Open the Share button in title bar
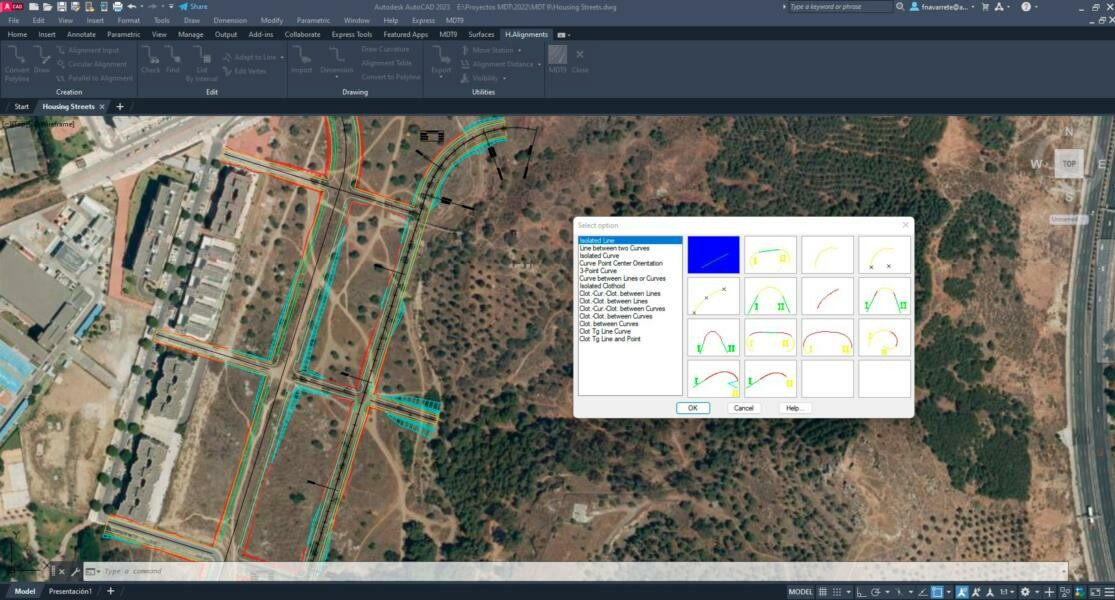1115x600 pixels. (193, 6)
